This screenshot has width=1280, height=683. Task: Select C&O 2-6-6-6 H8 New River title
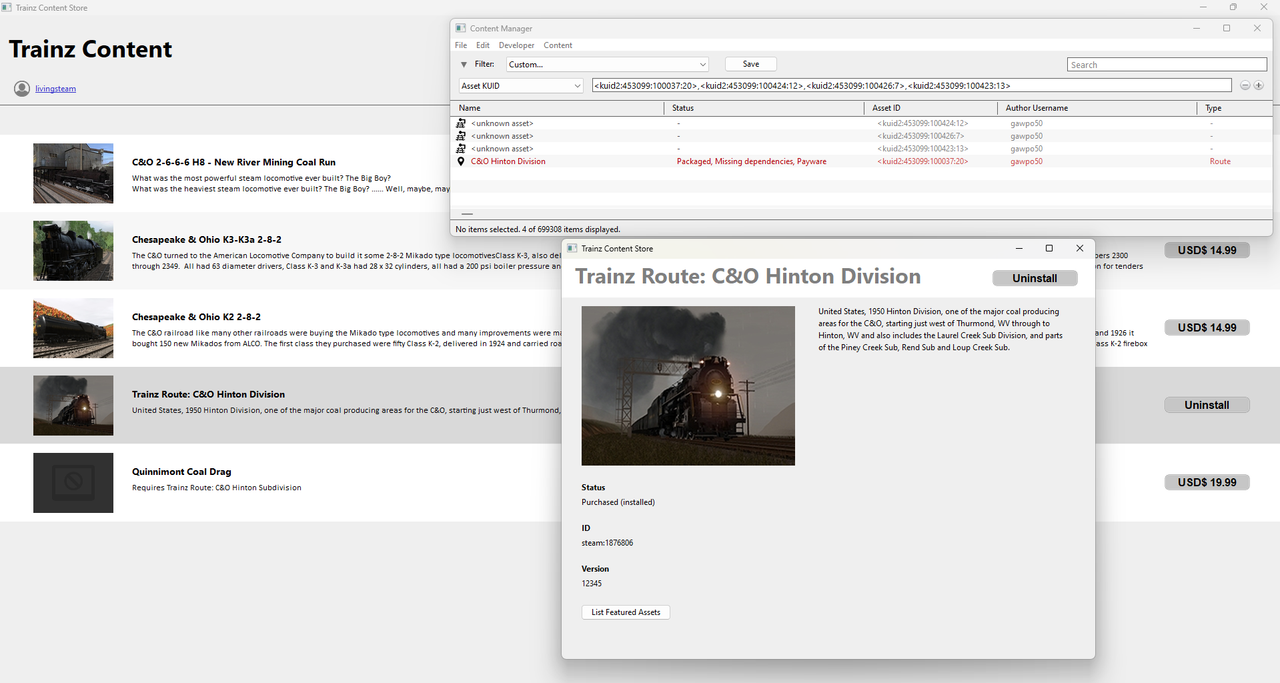(234, 162)
